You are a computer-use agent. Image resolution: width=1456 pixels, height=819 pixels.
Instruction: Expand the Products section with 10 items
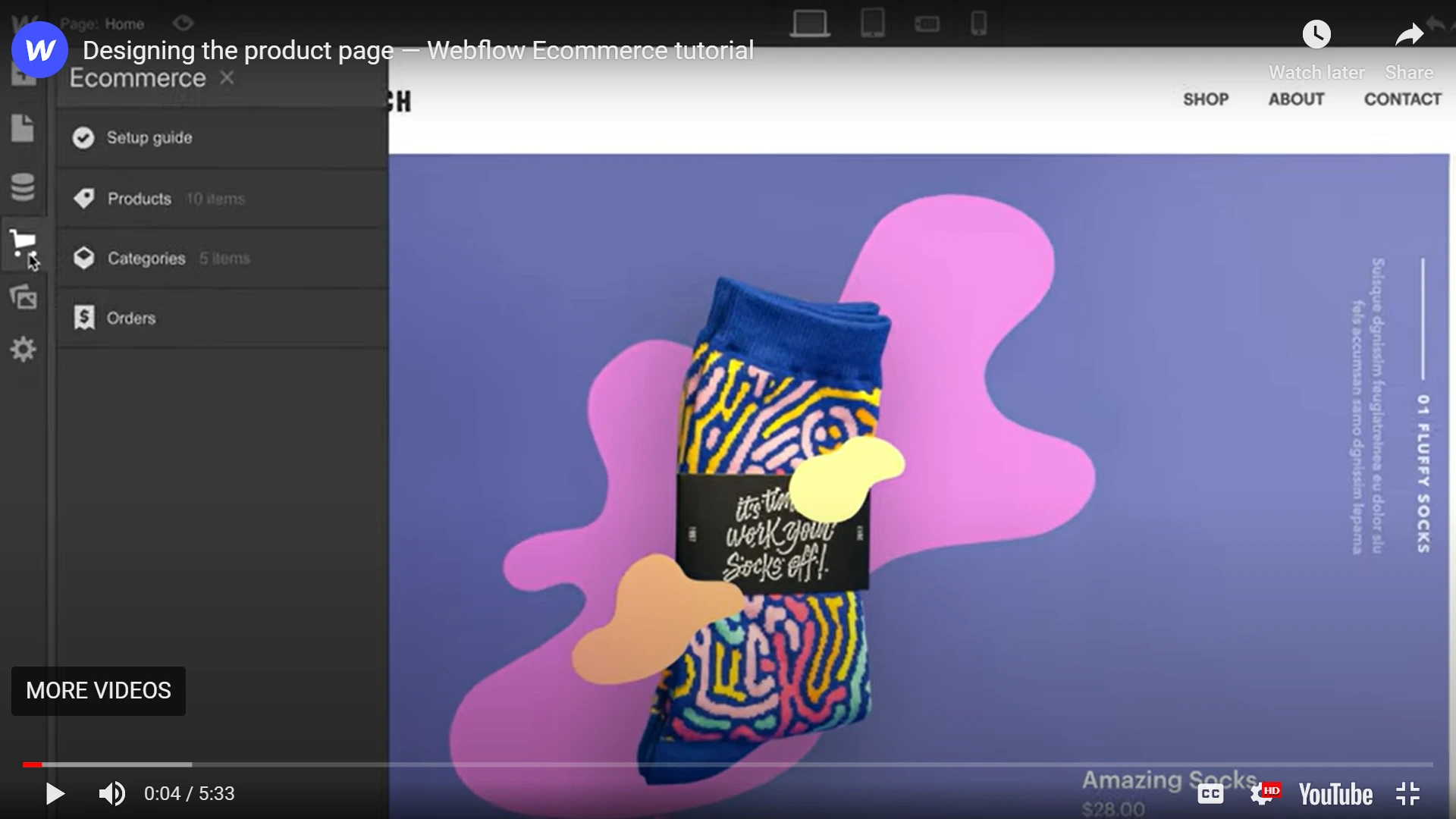pos(139,198)
